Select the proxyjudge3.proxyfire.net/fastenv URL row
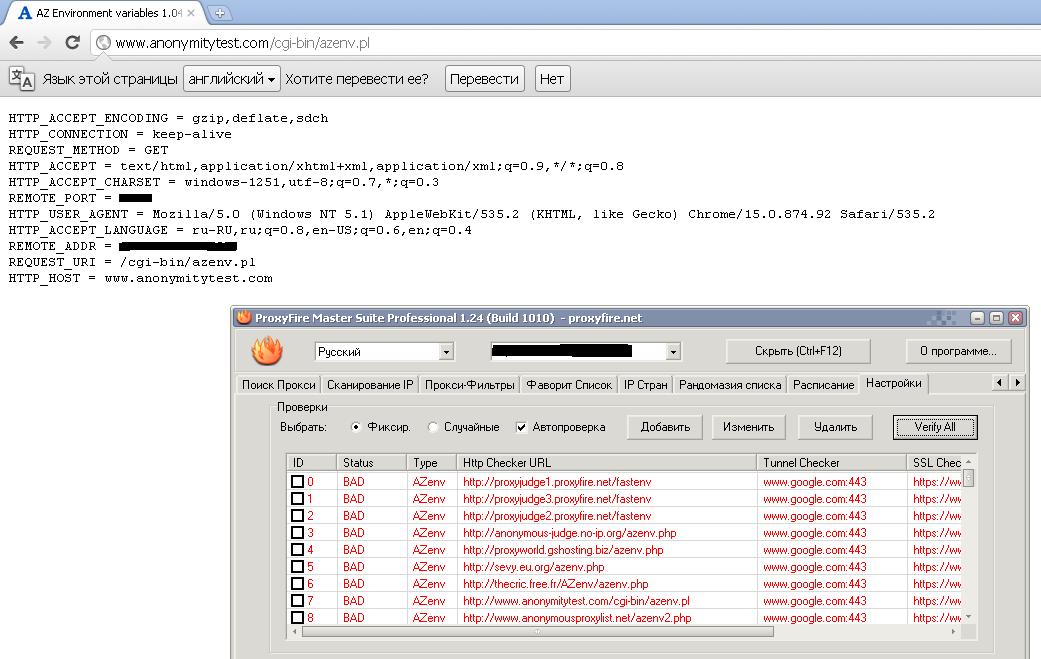The width and height of the screenshot is (1041, 659). pyautogui.click(x=557, y=498)
